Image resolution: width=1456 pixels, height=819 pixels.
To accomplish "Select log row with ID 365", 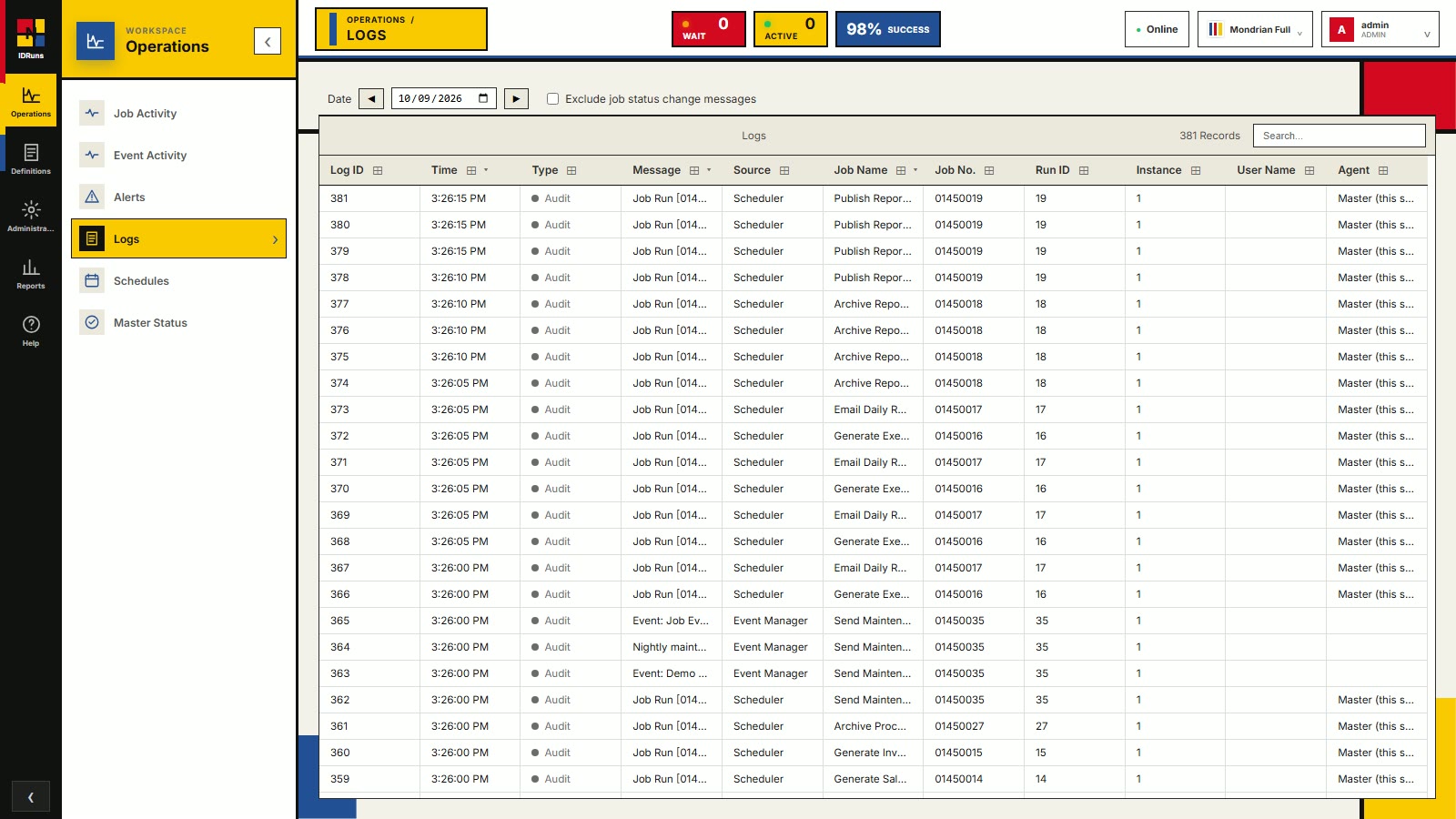I will 874,621.
